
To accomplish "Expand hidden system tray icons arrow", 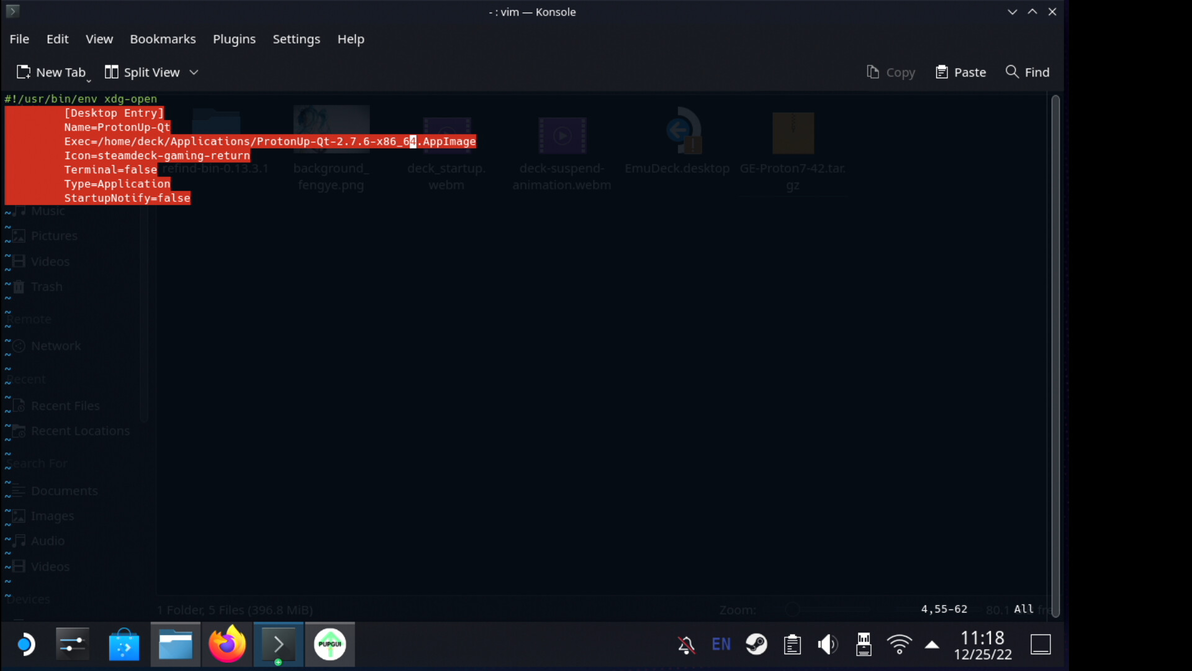I will (932, 644).
